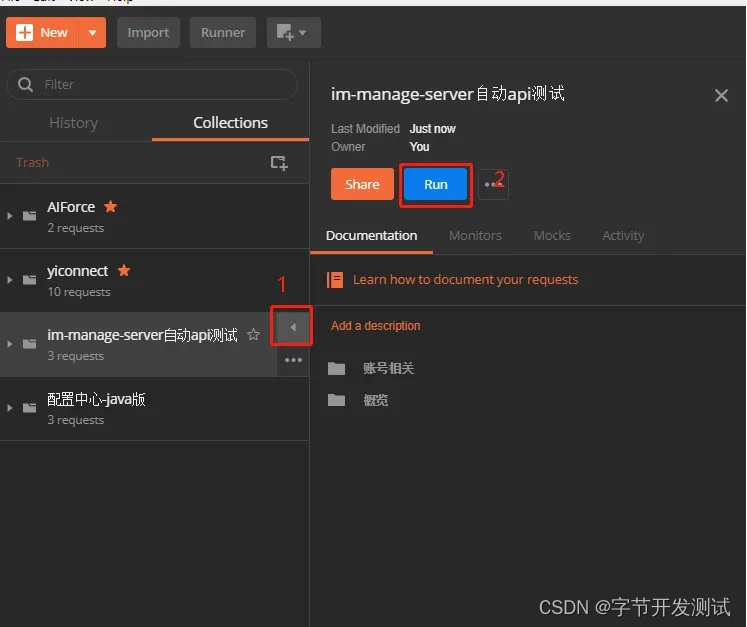Click the yiconnect folder icon

point(30,280)
